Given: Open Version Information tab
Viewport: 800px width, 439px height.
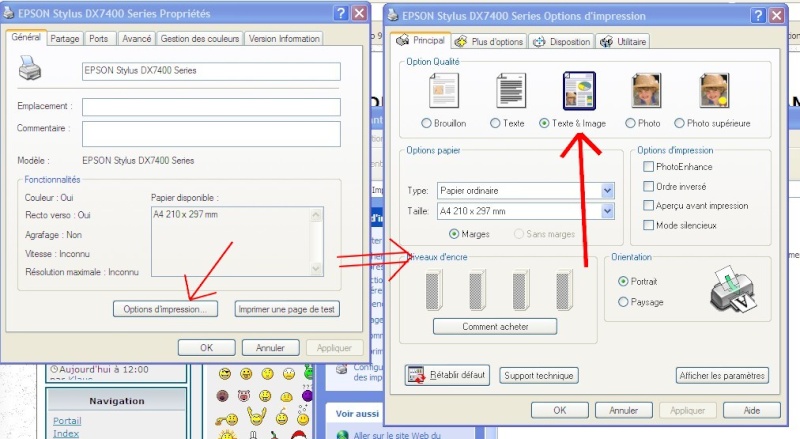Looking at the screenshot, I should [x=284, y=38].
